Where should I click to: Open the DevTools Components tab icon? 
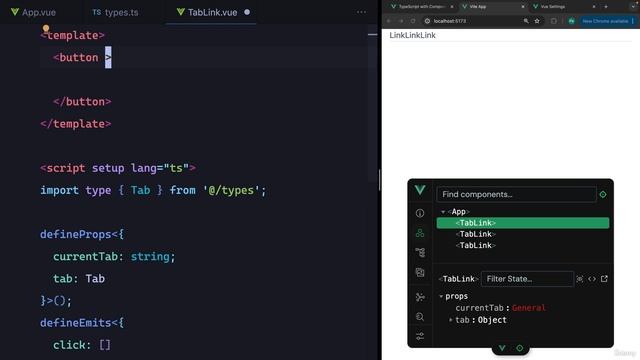(x=420, y=233)
